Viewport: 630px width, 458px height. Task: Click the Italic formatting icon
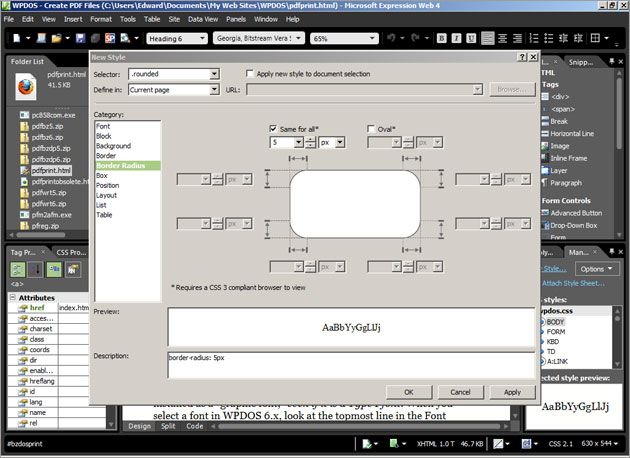click(x=456, y=38)
